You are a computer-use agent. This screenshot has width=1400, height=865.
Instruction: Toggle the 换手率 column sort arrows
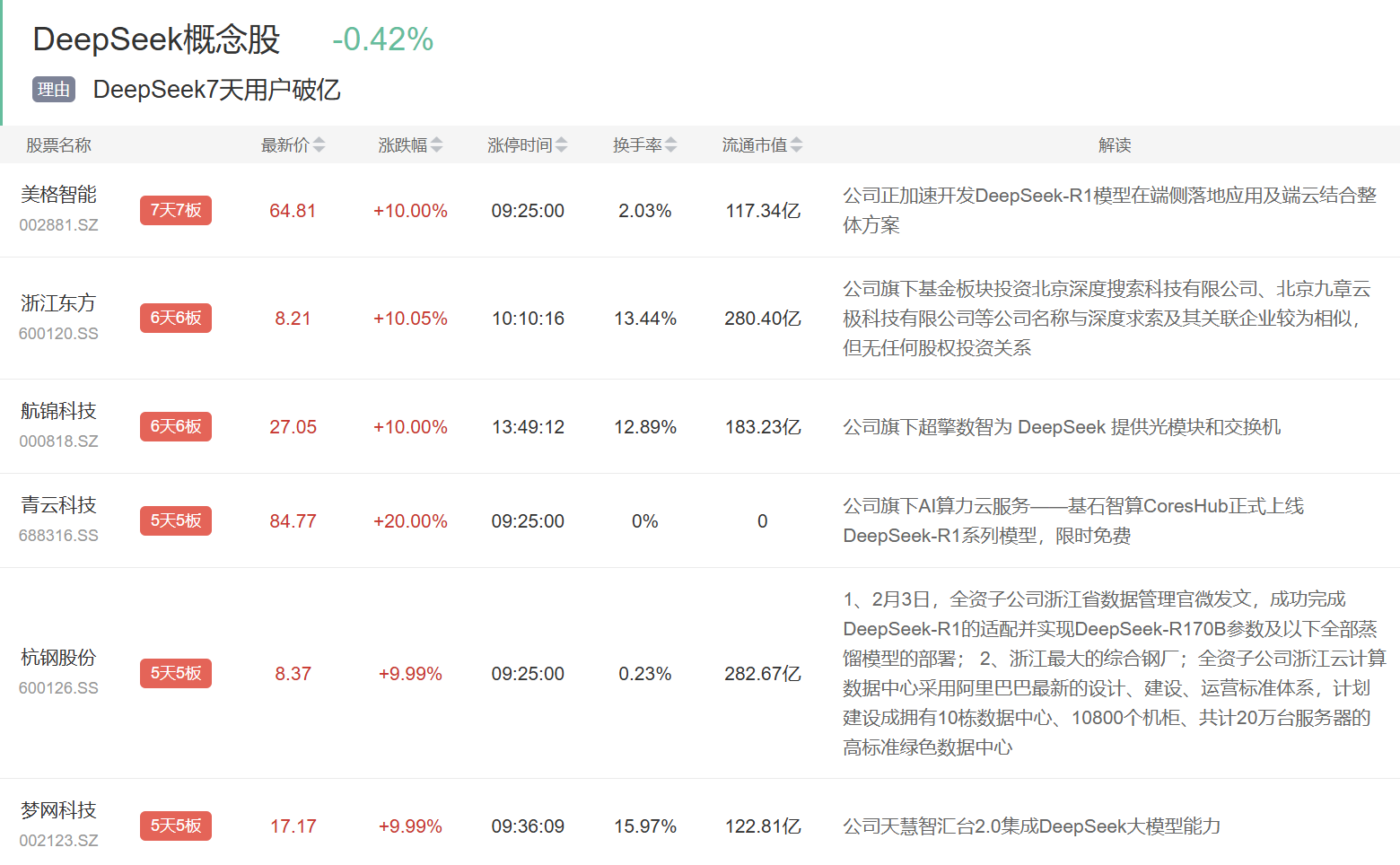pyautogui.click(x=670, y=145)
